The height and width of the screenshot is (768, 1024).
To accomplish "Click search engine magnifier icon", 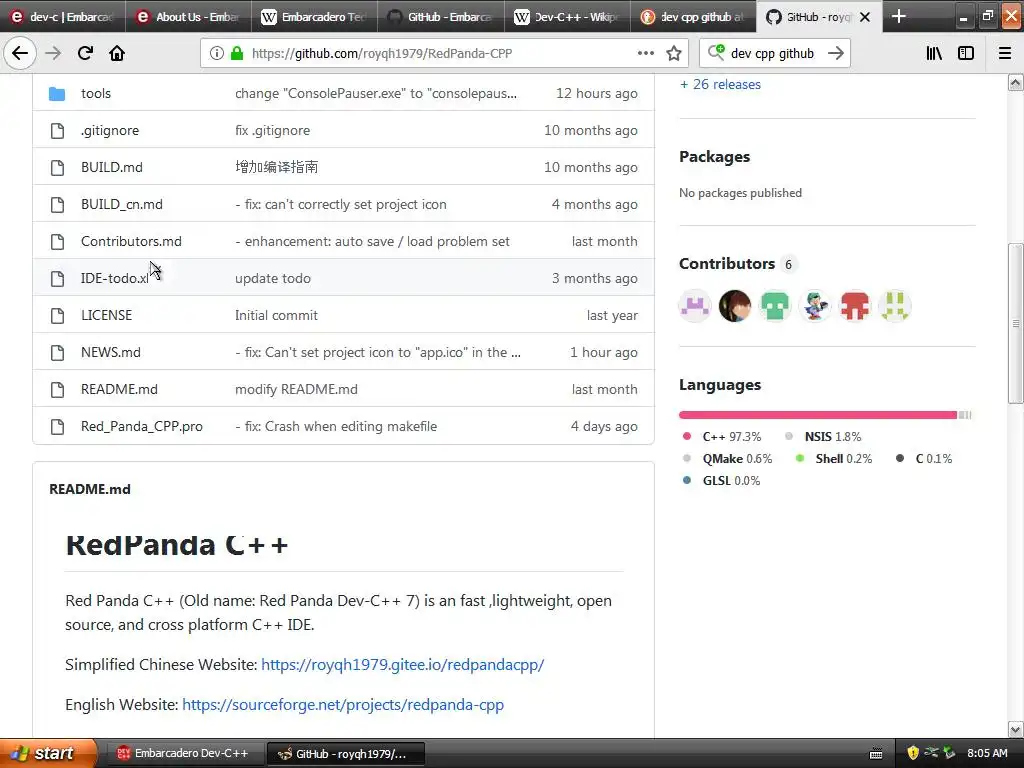I will 716,52.
